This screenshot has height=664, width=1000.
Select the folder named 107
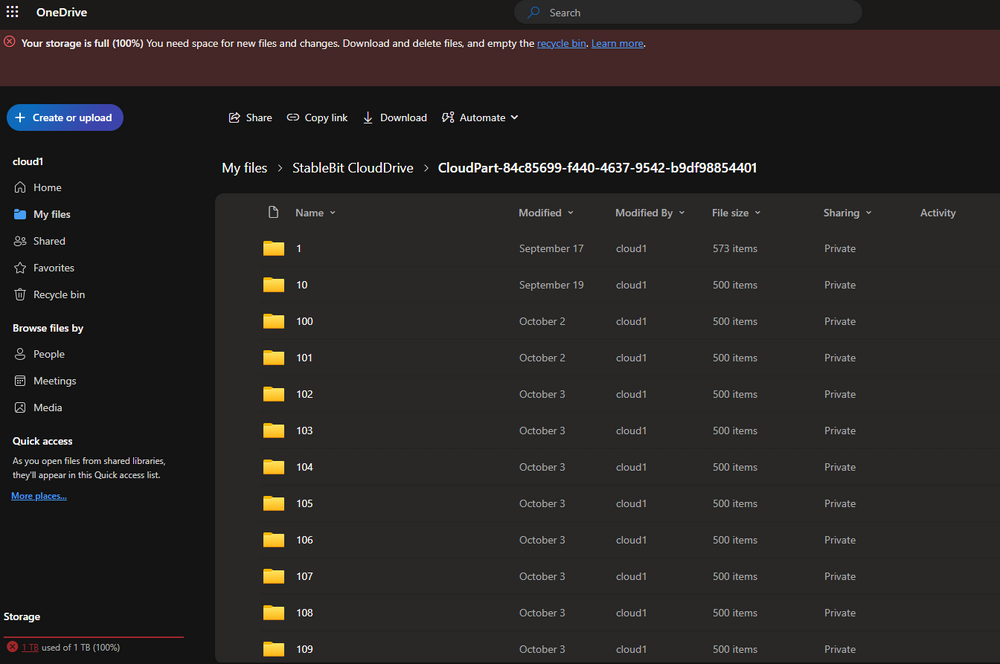click(304, 576)
